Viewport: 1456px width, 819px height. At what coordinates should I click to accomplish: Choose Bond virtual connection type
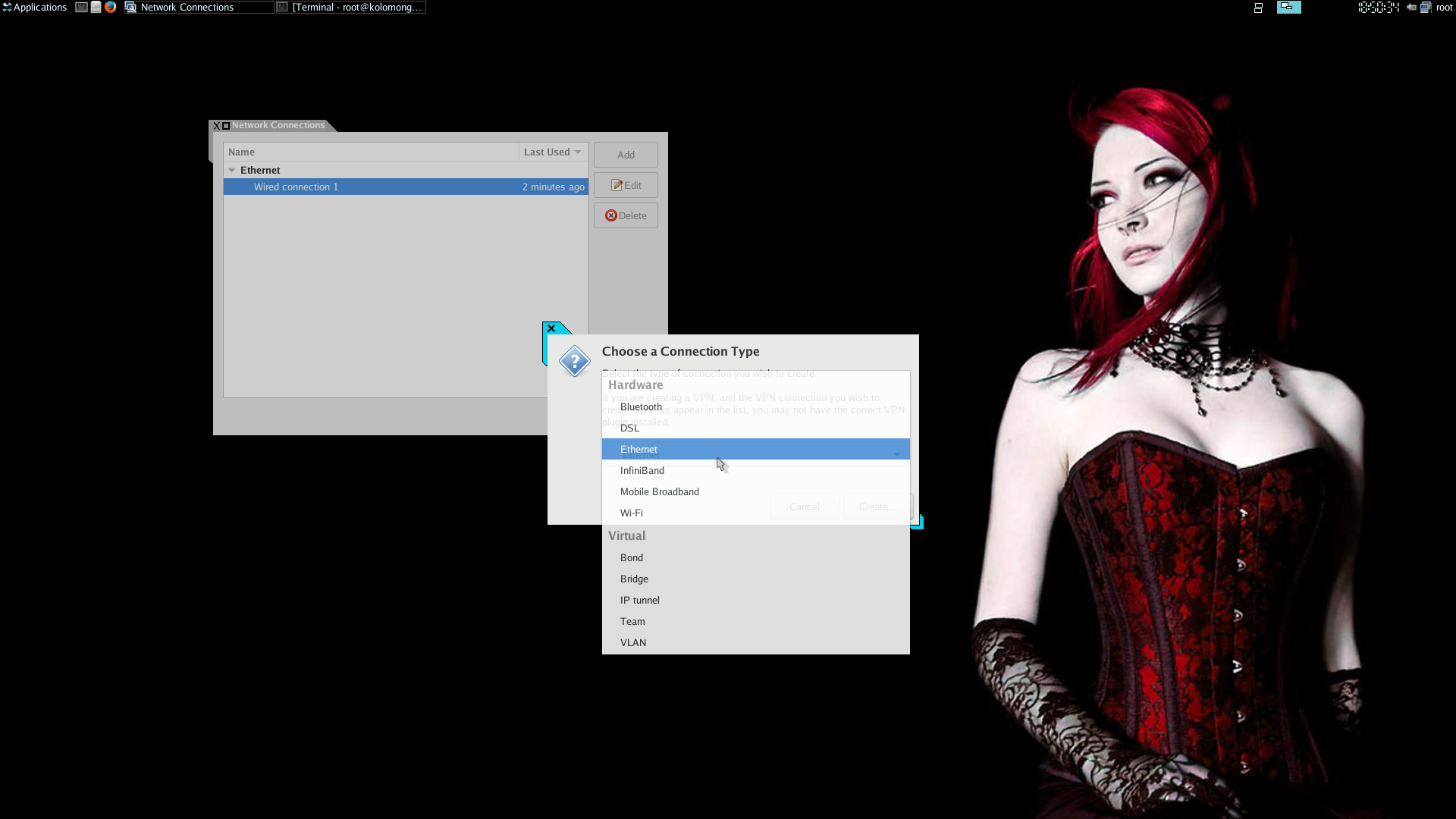[x=755, y=557]
